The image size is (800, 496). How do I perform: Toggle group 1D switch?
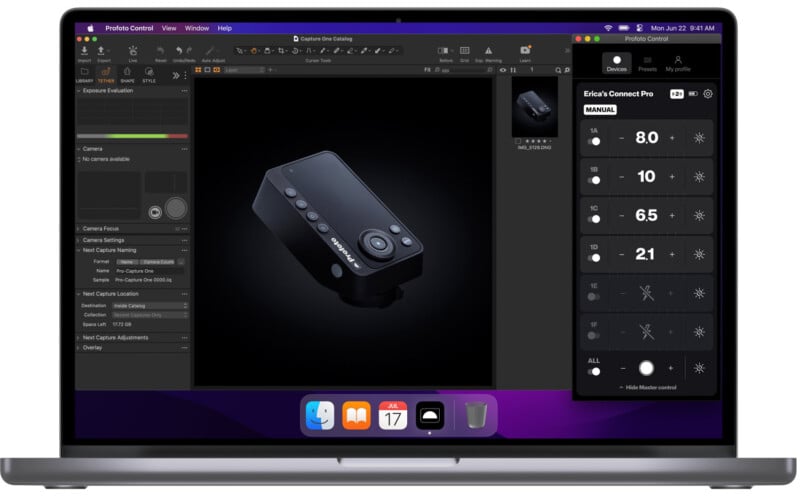(594, 258)
